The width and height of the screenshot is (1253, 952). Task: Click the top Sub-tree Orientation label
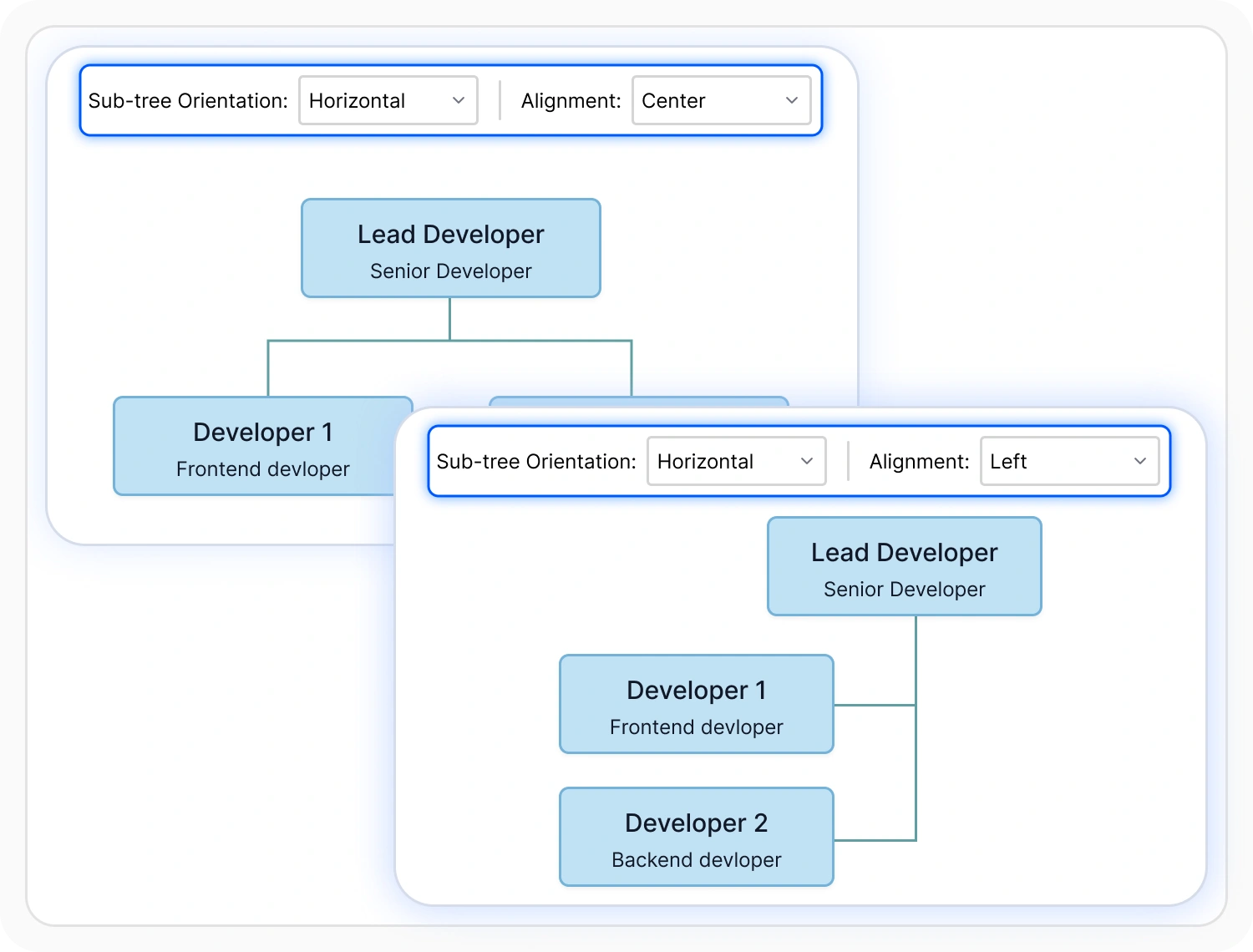[x=188, y=101]
